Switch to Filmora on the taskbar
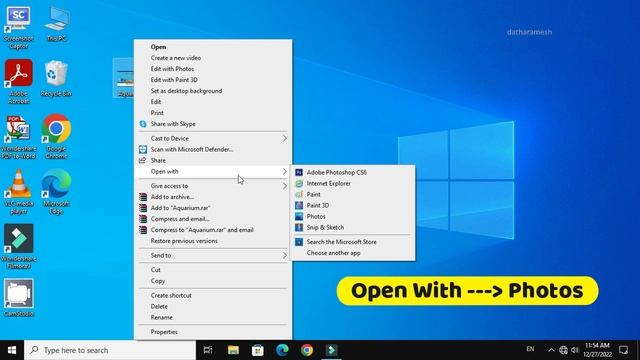 point(331,350)
